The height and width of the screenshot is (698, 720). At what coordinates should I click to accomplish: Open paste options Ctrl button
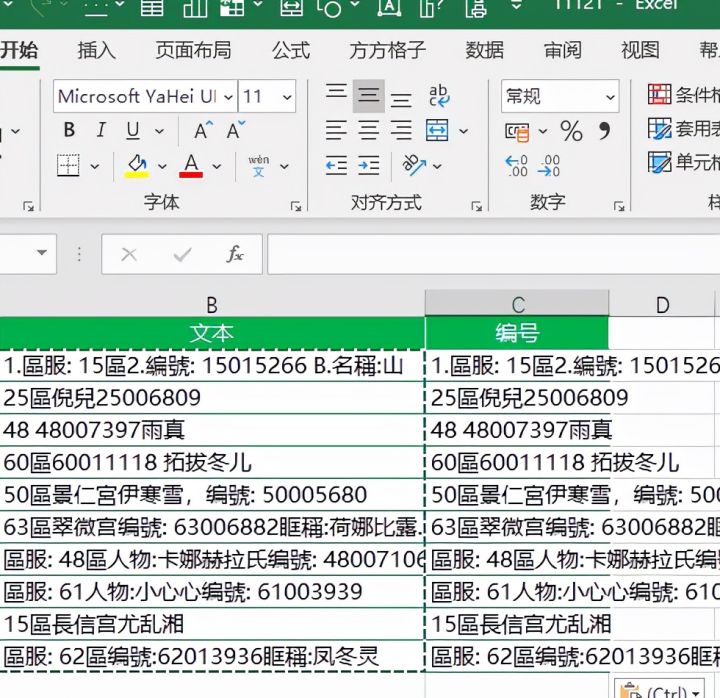pos(659,688)
